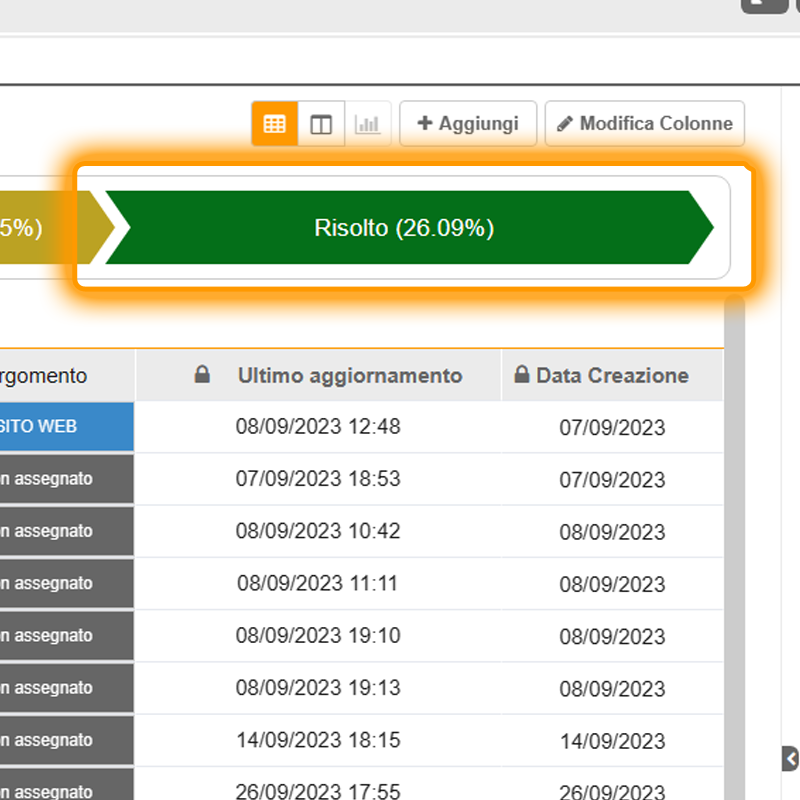Expand the collapsed side panel arrow
This screenshot has width=800, height=800.
[791, 759]
